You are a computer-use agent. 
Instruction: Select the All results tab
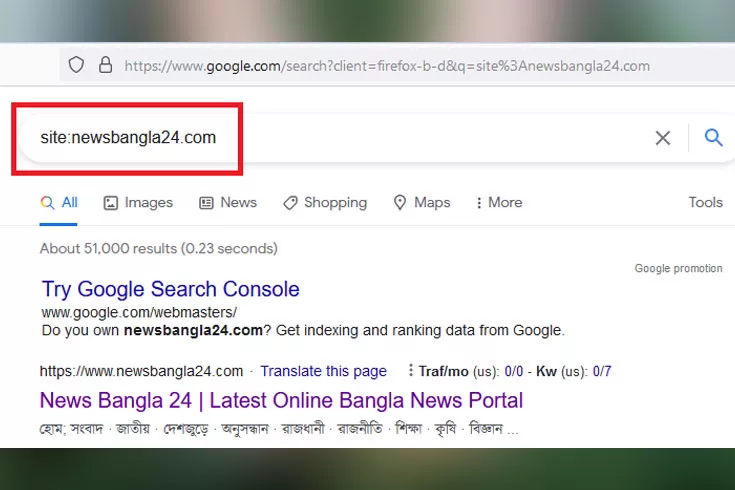coord(59,203)
